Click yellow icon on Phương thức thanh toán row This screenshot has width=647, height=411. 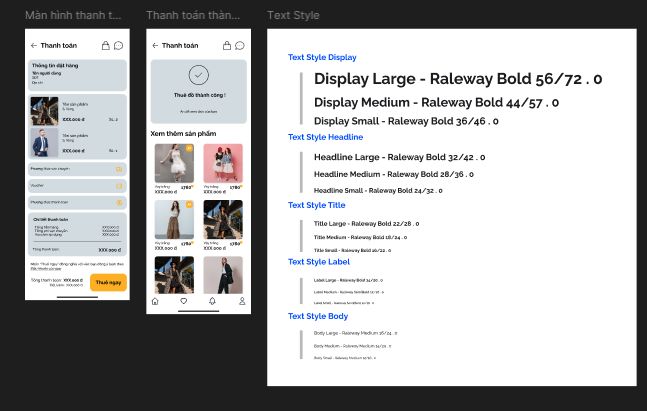[119, 203]
